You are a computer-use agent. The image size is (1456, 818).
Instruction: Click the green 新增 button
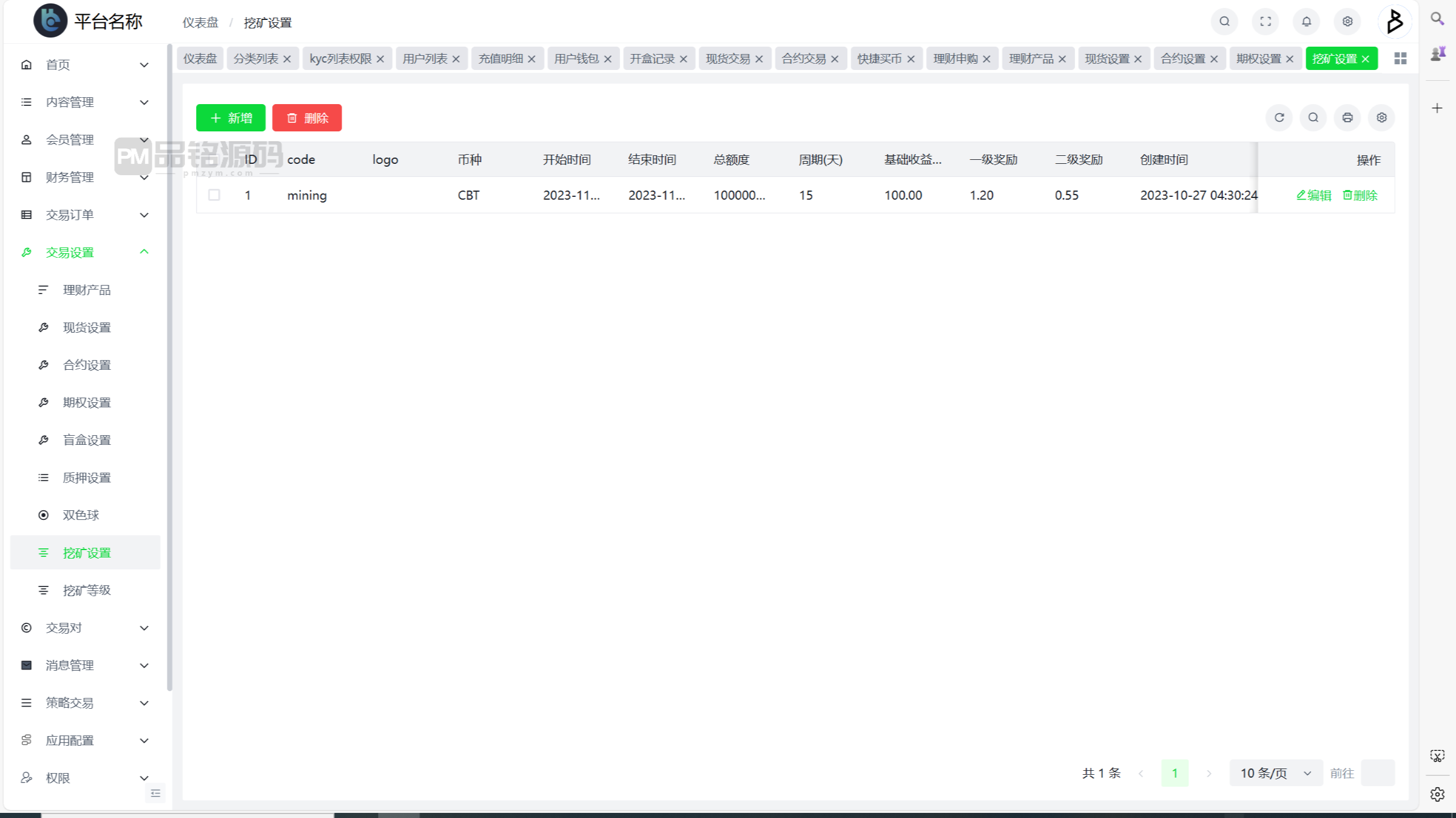[x=230, y=118]
